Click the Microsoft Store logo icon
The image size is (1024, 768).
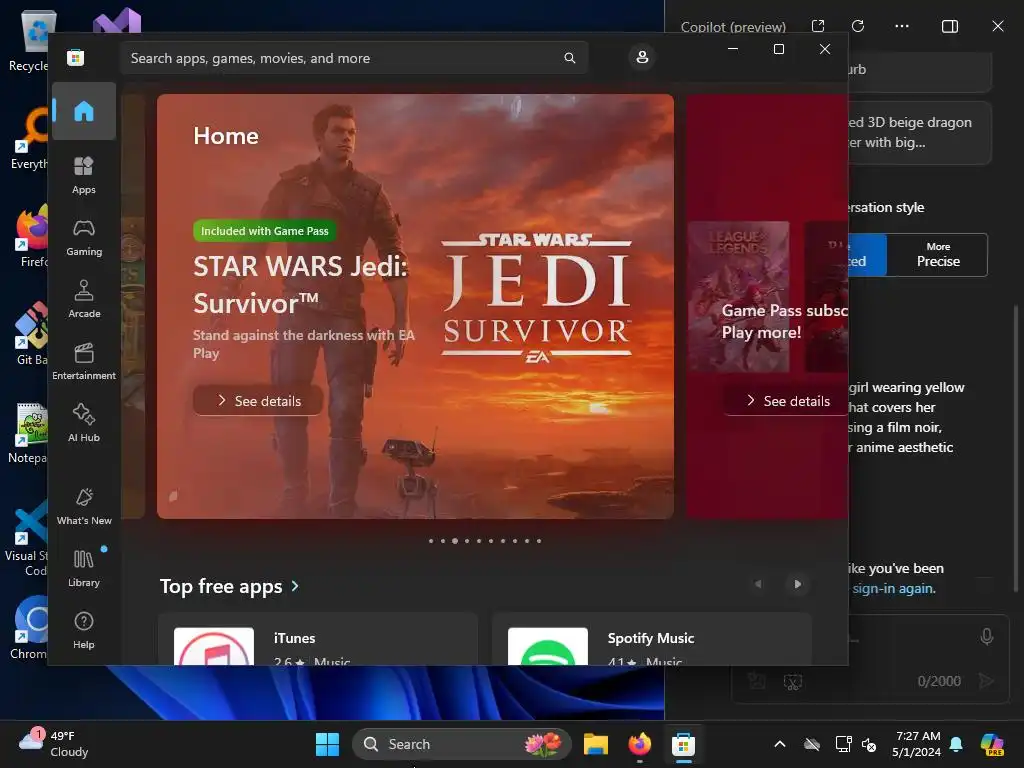click(x=75, y=57)
